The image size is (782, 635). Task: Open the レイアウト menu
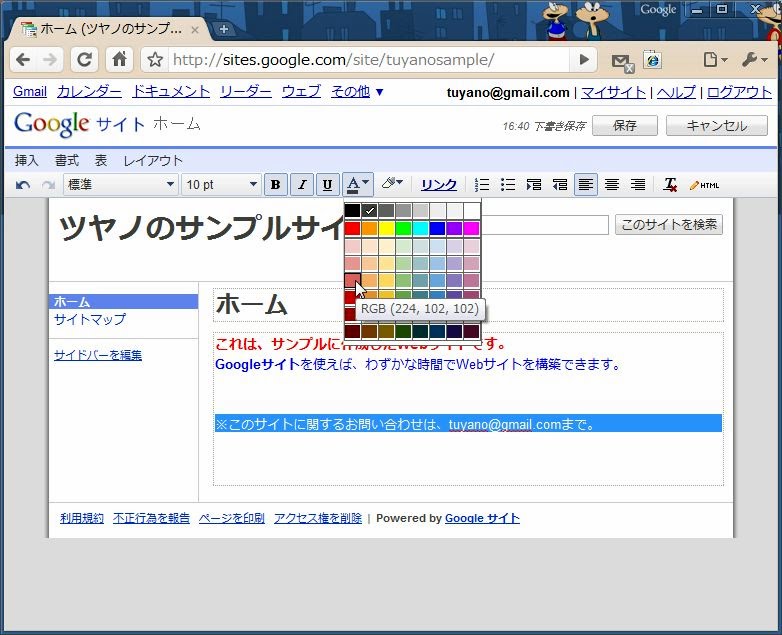[x=153, y=160]
